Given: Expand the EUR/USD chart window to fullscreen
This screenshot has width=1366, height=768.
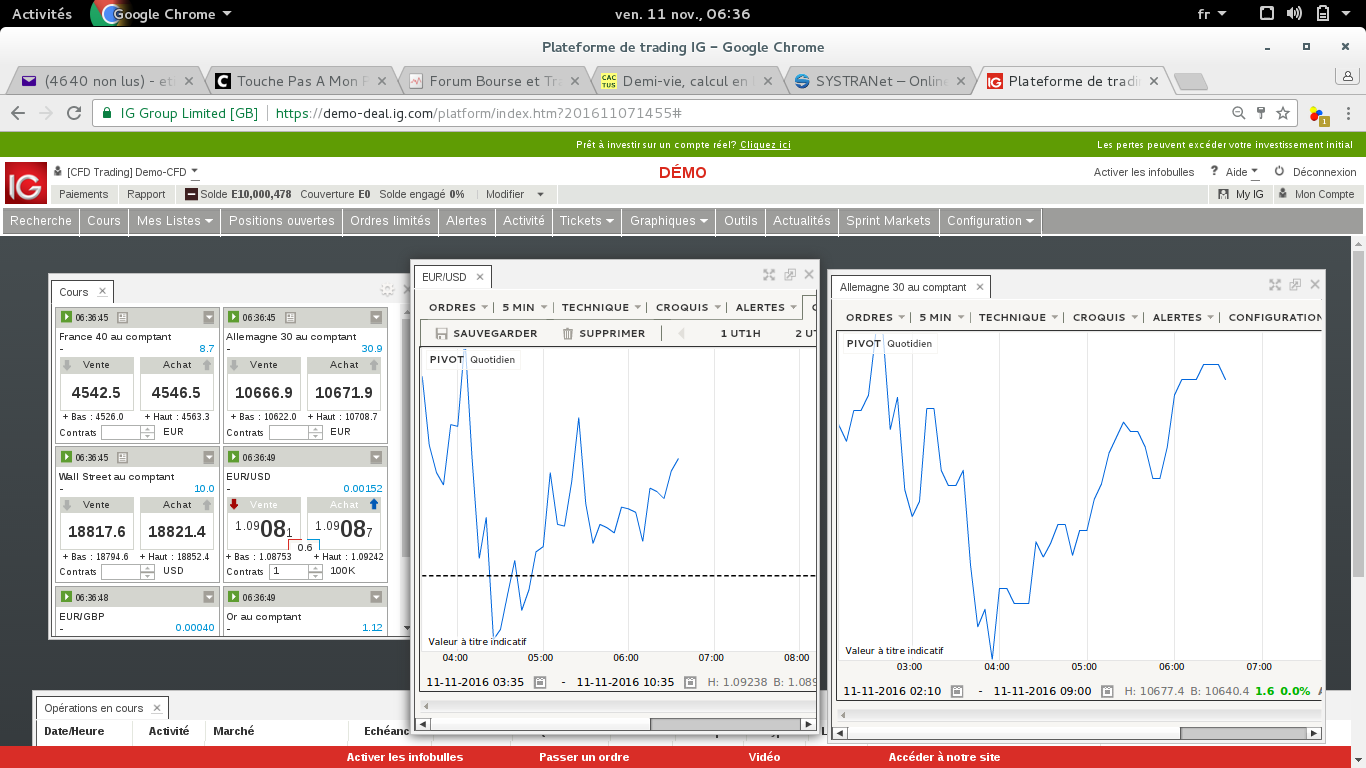Looking at the screenshot, I should [769, 275].
